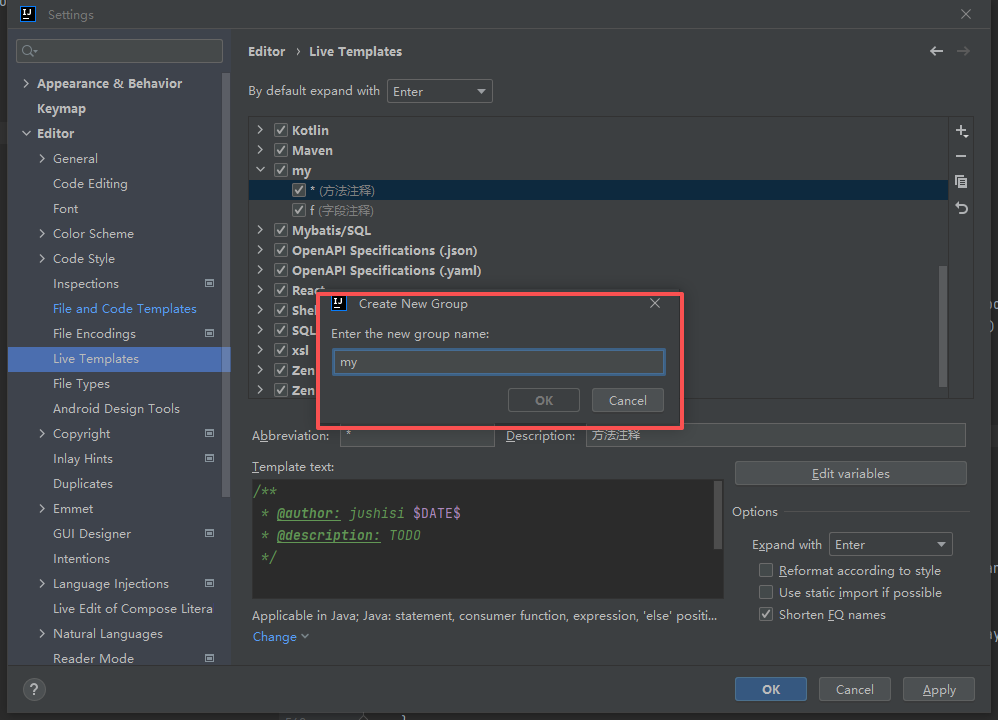Restore deleted defaults with the revert icon
This screenshot has height=720, width=998.
point(962,208)
